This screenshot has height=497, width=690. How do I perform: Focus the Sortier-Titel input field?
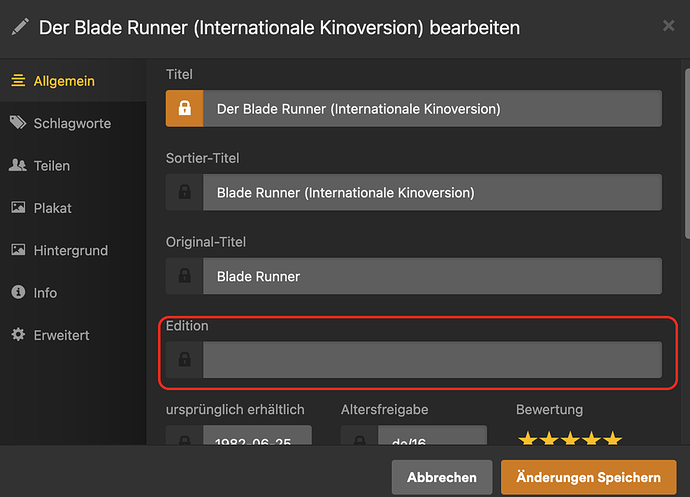[432, 192]
